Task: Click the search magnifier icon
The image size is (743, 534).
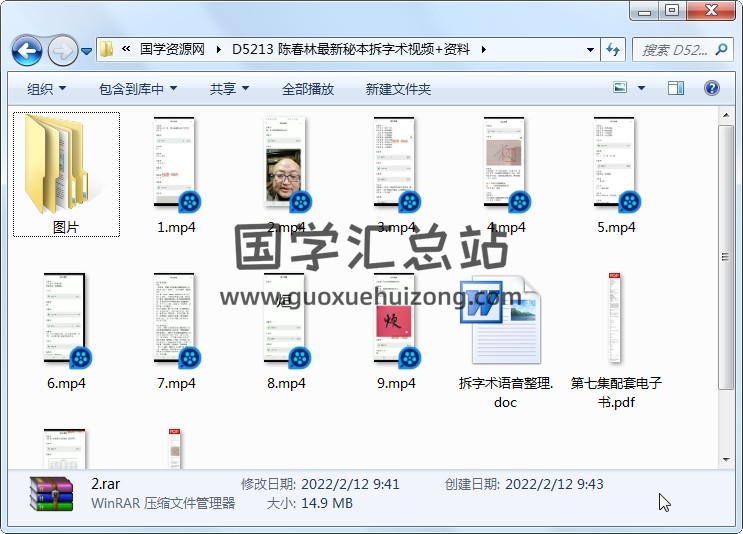Action: tap(721, 49)
